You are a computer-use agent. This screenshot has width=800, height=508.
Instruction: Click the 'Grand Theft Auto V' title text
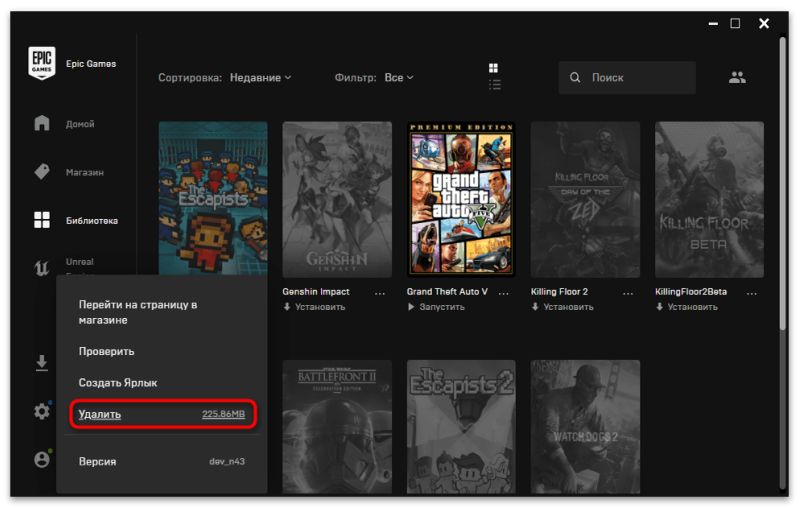[x=447, y=292]
